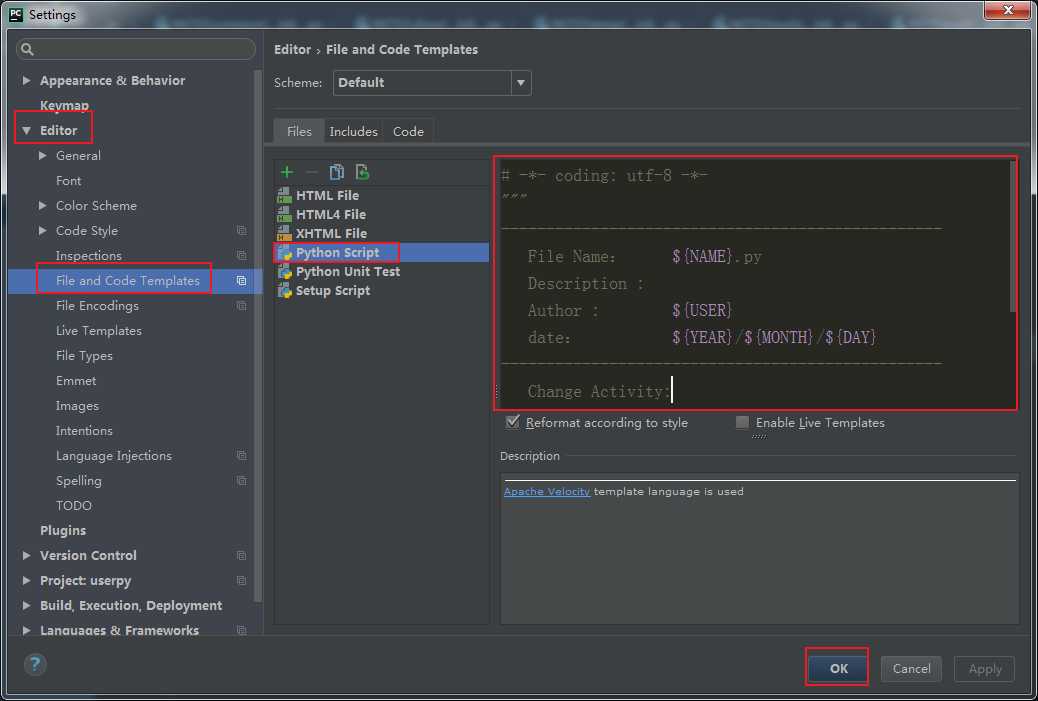Click project-level icon beside Project: userpy

242,581
